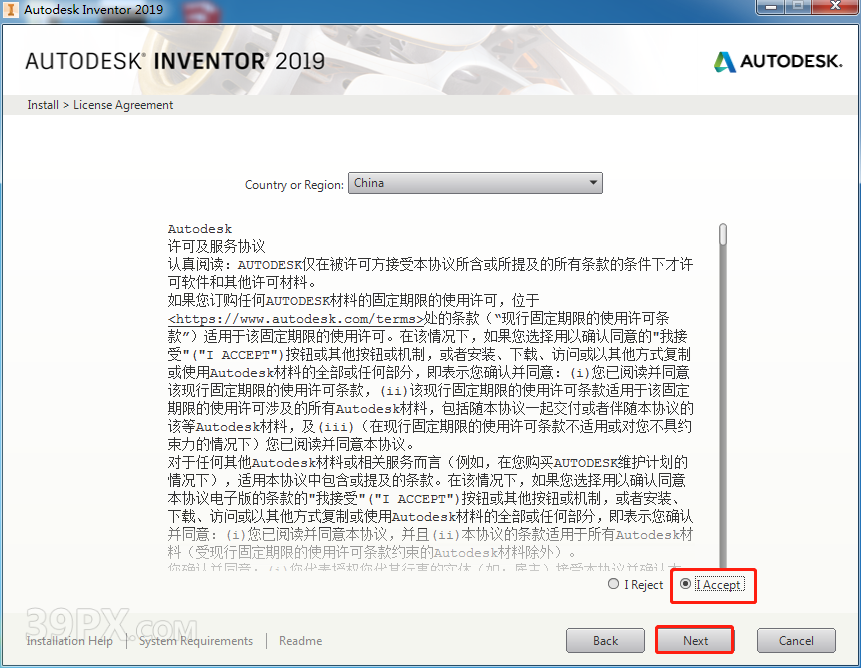Close the Autodesk Inventor 2019 installer window
Image resolution: width=861 pixels, height=668 pixels.
point(835,7)
